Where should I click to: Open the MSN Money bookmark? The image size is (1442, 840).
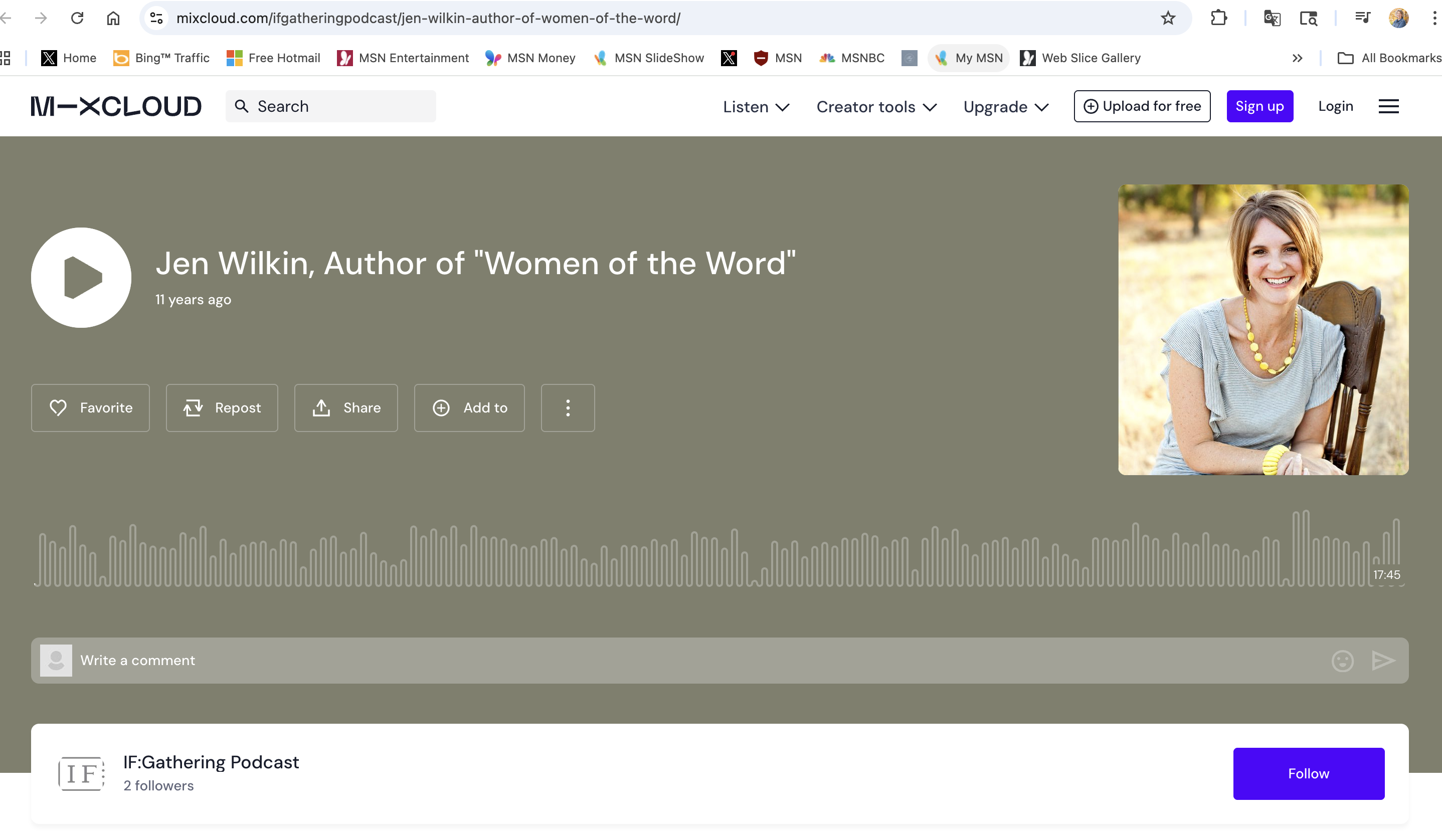pos(530,58)
